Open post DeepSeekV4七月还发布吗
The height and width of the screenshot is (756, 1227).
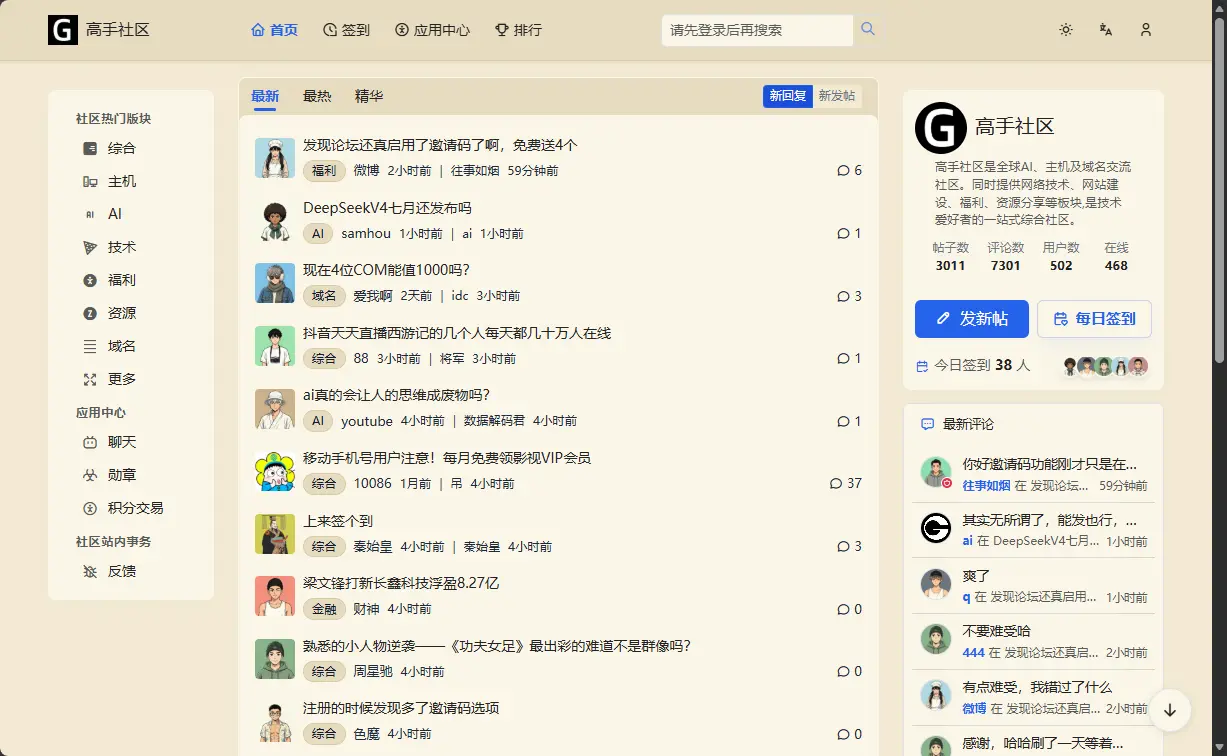pyautogui.click(x=387, y=208)
